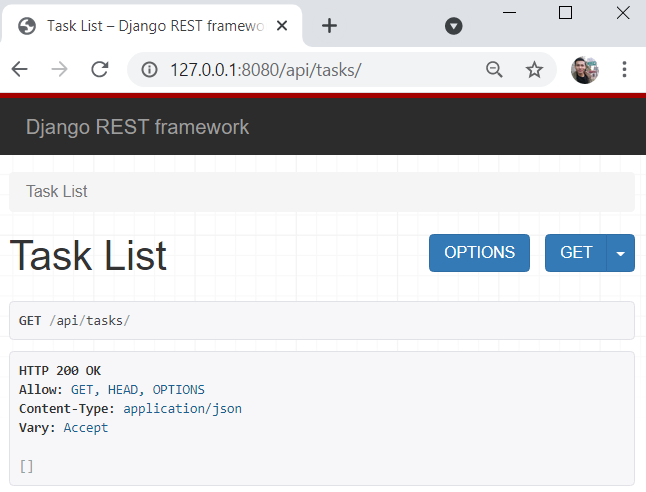Click the Task List page heading

coord(88,255)
